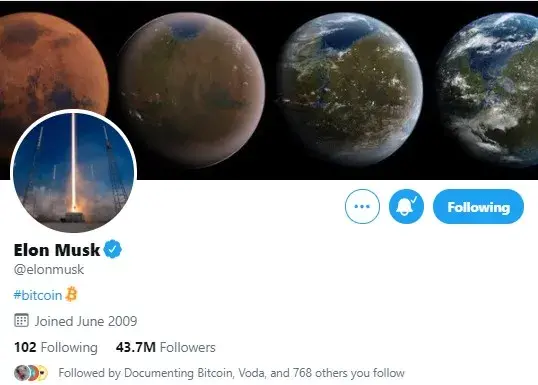Click the blue verified checkmark badge
This screenshot has height=385, width=538.
(x=113, y=249)
